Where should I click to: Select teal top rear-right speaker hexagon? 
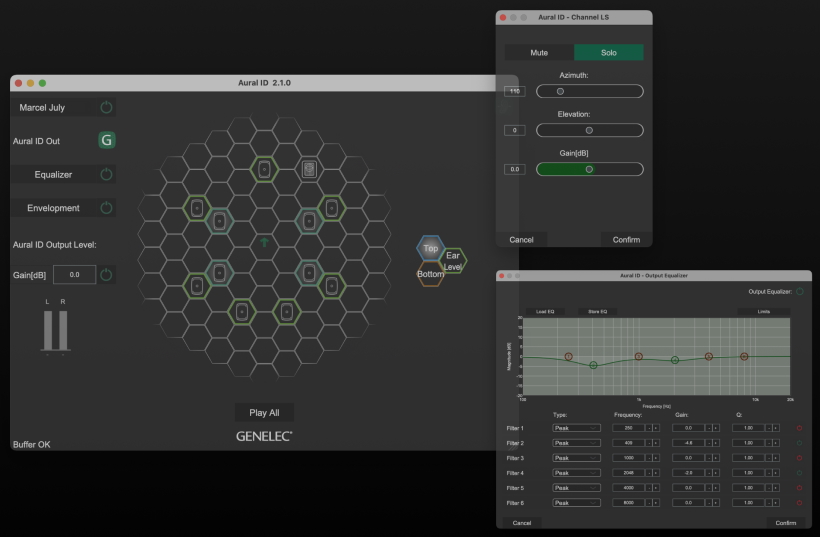pyautogui.click(x=309, y=272)
